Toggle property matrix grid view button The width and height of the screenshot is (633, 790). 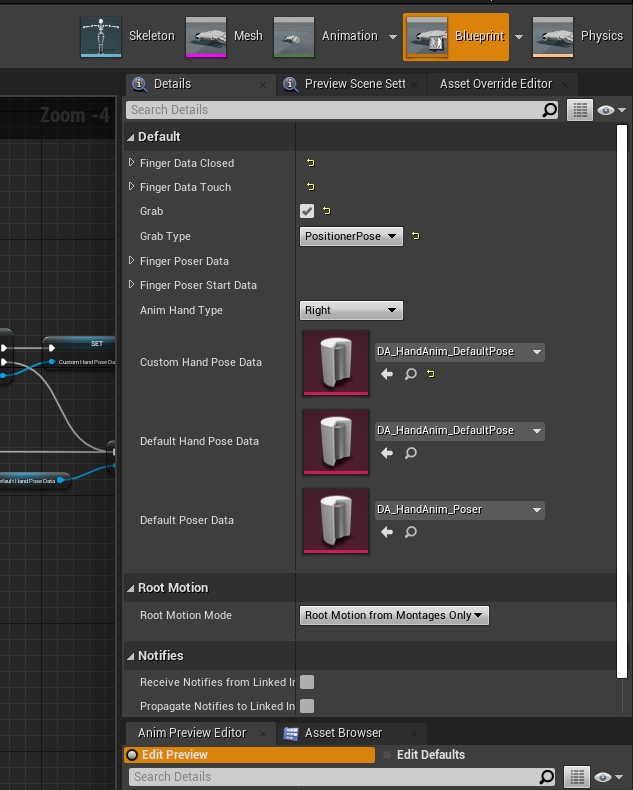point(580,110)
